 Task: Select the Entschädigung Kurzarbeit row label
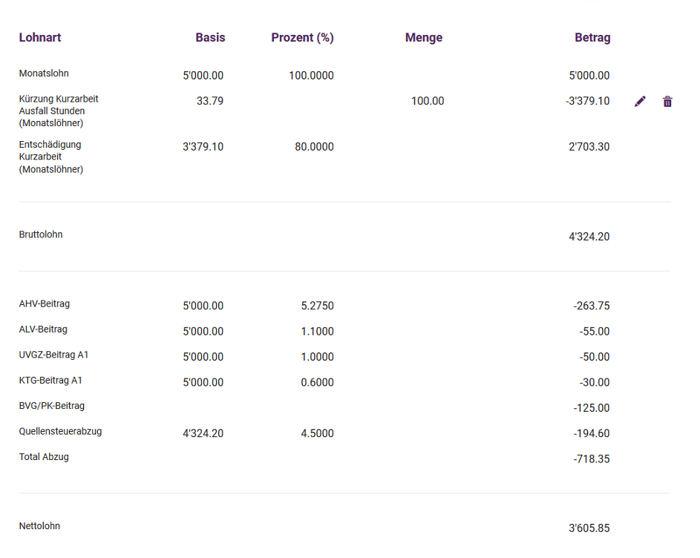pos(51,157)
